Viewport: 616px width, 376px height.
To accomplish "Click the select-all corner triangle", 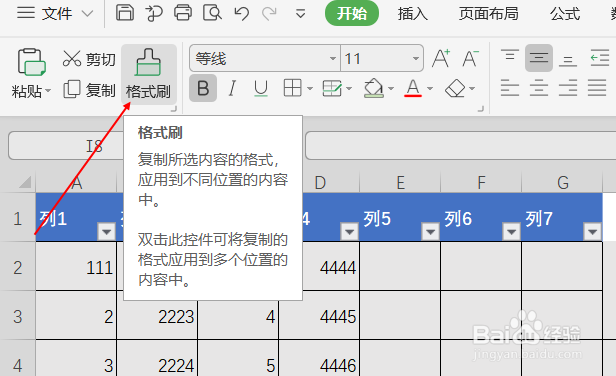I will click(x=24, y=182).
